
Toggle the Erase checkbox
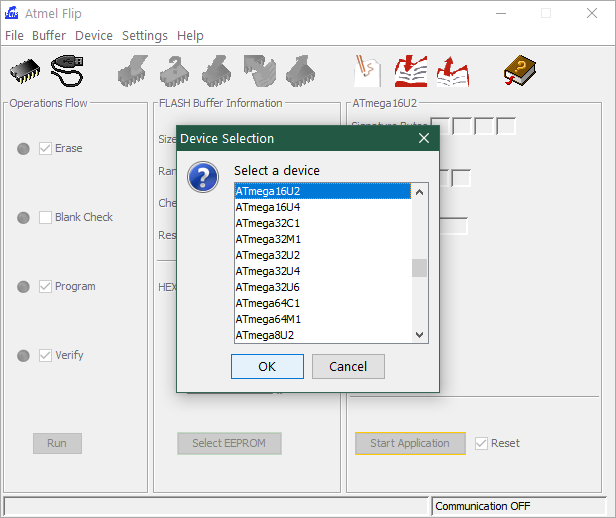pyautogui.click(x=45, y=148)
